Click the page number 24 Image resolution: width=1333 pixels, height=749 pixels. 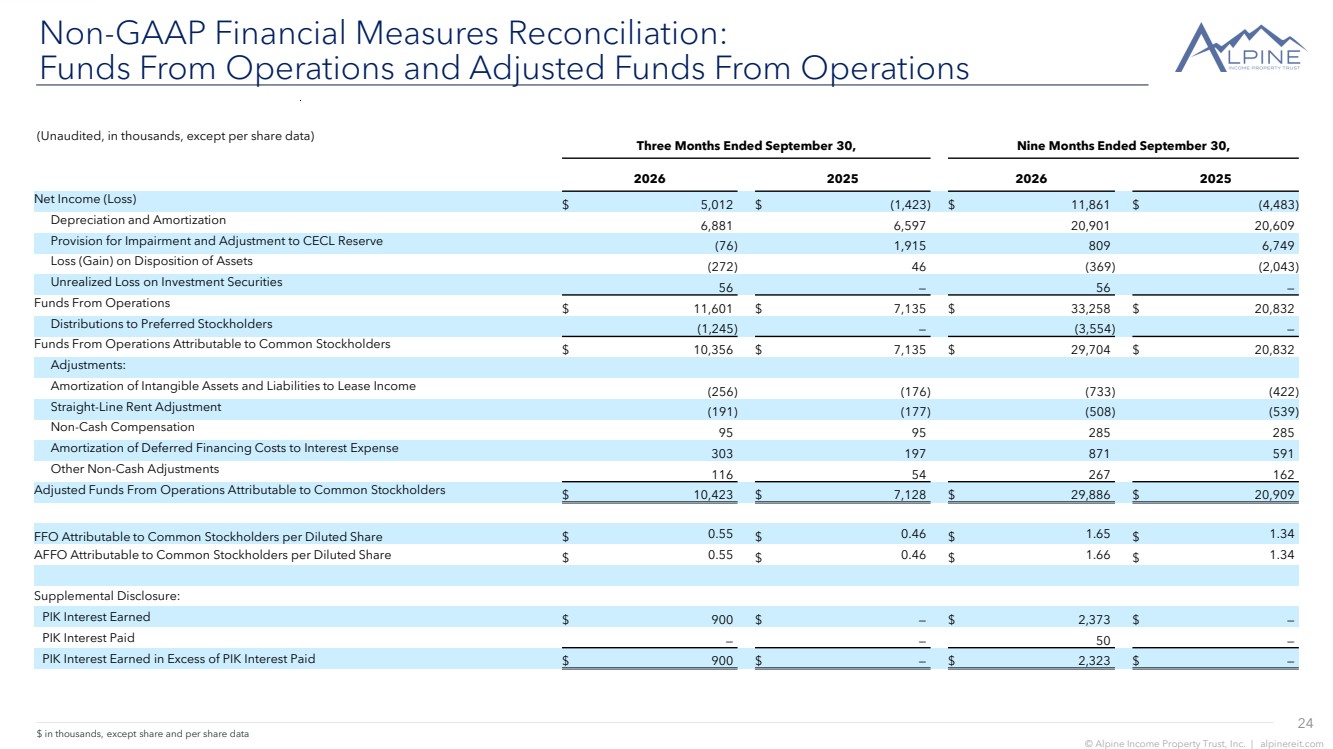1305,723
